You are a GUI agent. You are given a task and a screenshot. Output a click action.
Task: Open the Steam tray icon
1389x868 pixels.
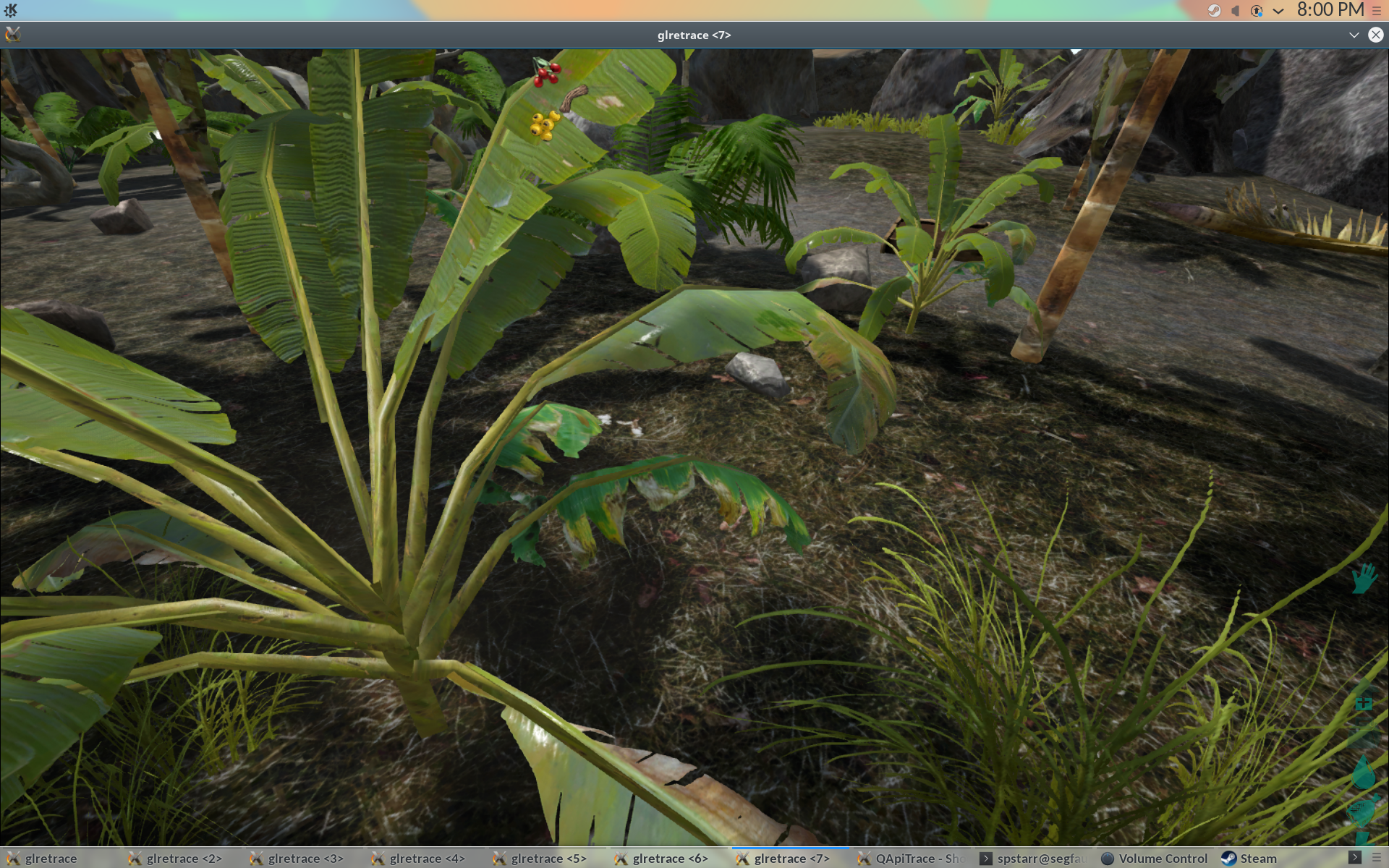[1214, 11]
